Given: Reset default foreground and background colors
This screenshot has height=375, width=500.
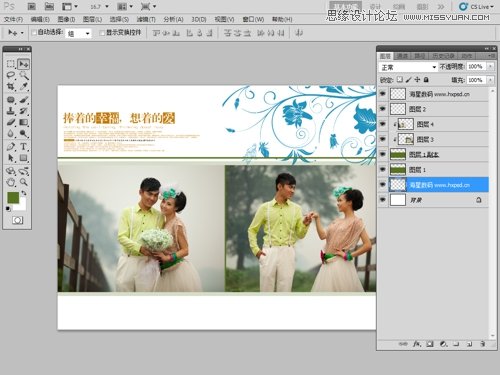Looking at the screenshot, I should point(8,209).
